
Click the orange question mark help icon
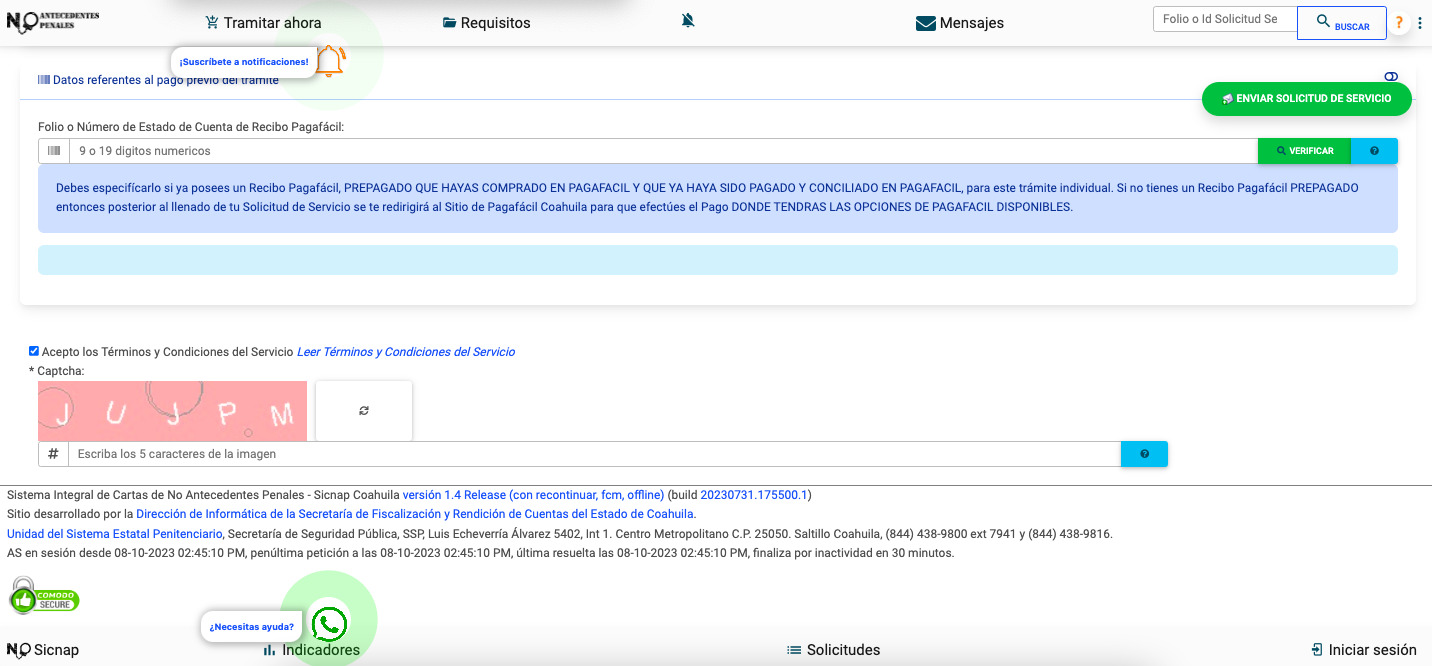coord(1399,23)
